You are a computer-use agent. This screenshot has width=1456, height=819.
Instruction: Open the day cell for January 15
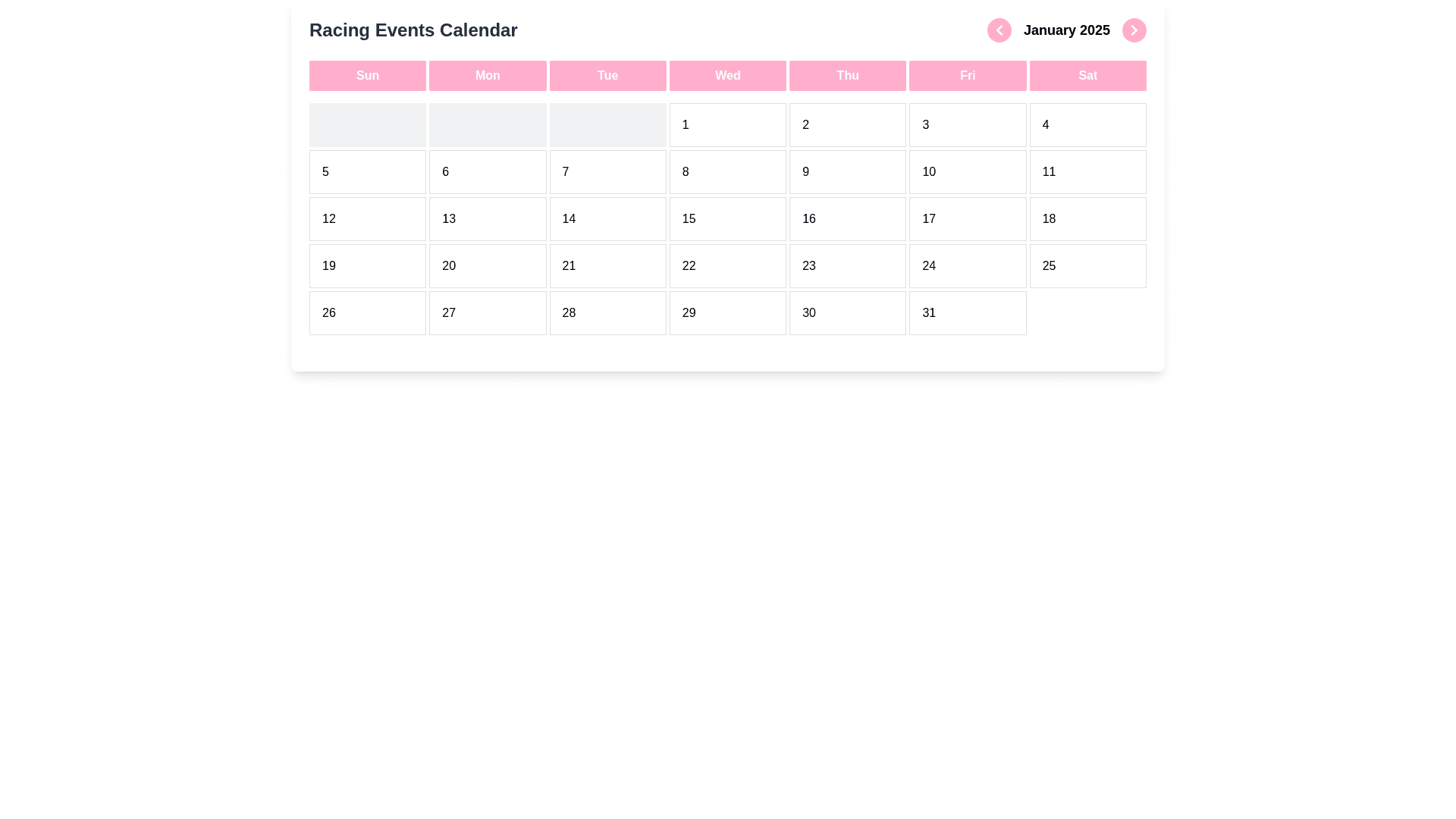click(x=727, y=219)
